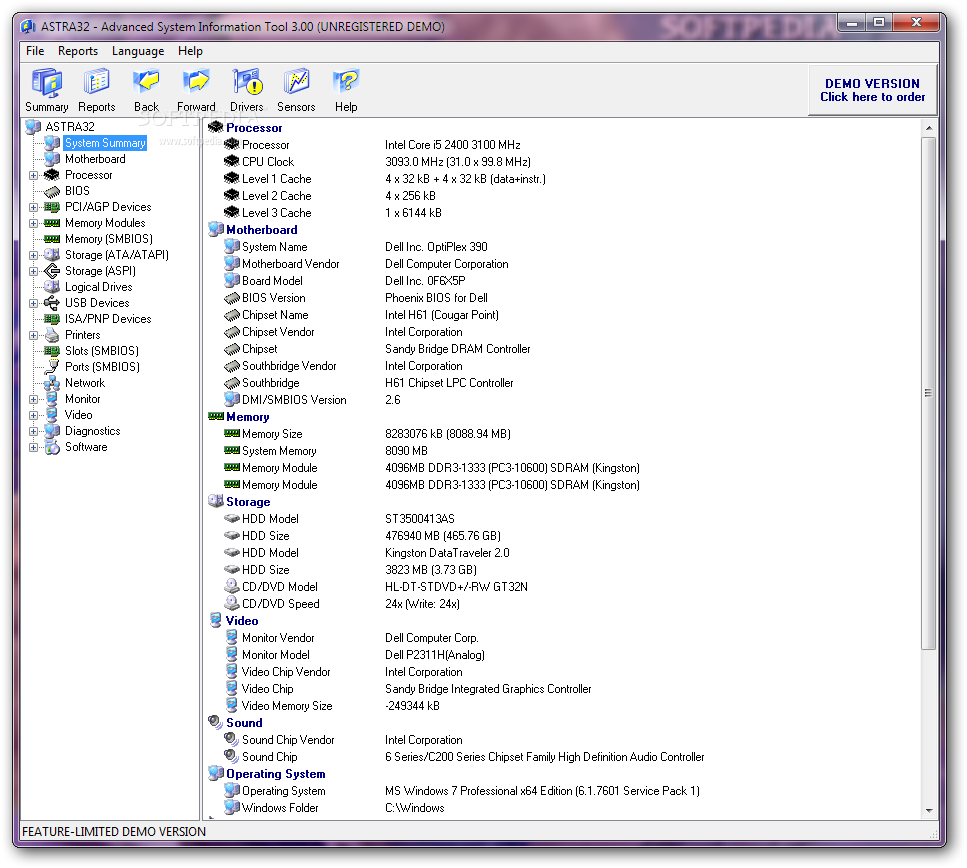Click the Processor section heading

[254, 128]
